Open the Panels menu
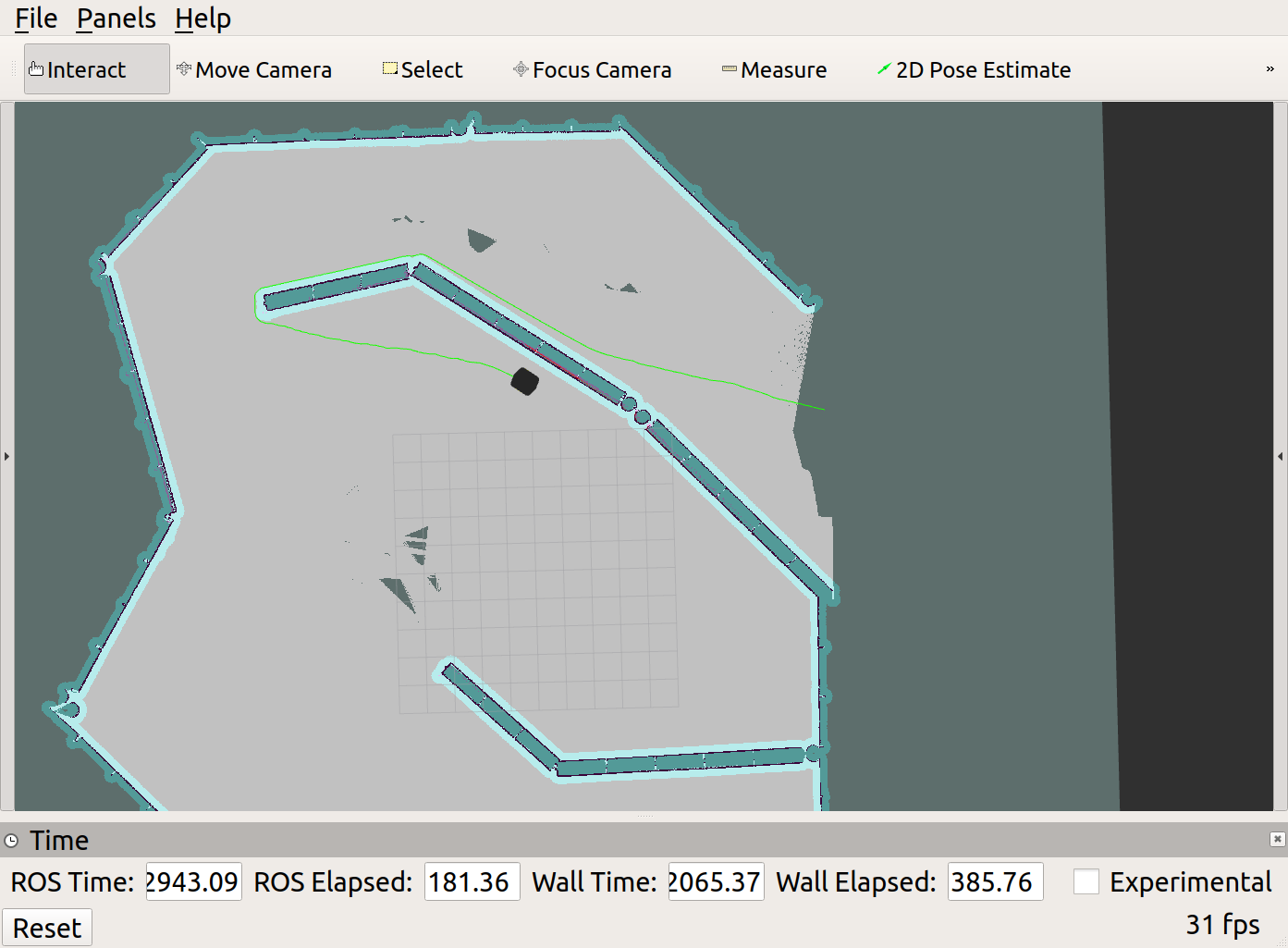Screen dimensions: 1288x948 tap(117, 18)
